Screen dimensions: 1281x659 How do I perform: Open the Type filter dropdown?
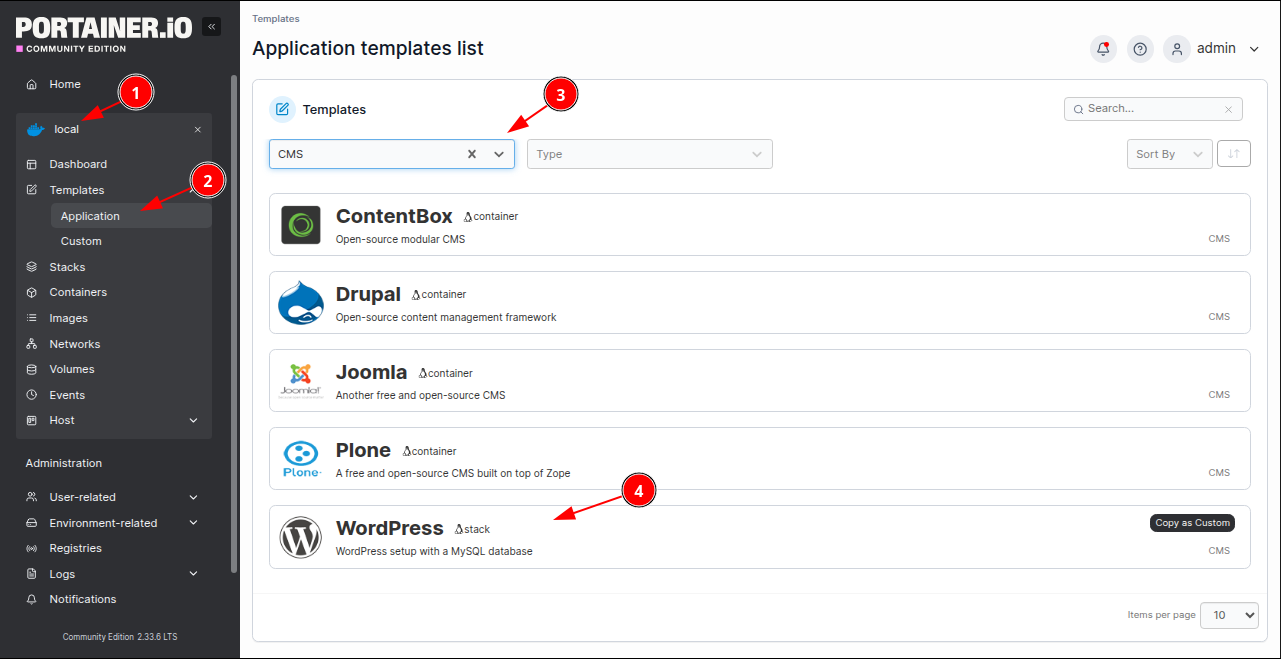649,154
